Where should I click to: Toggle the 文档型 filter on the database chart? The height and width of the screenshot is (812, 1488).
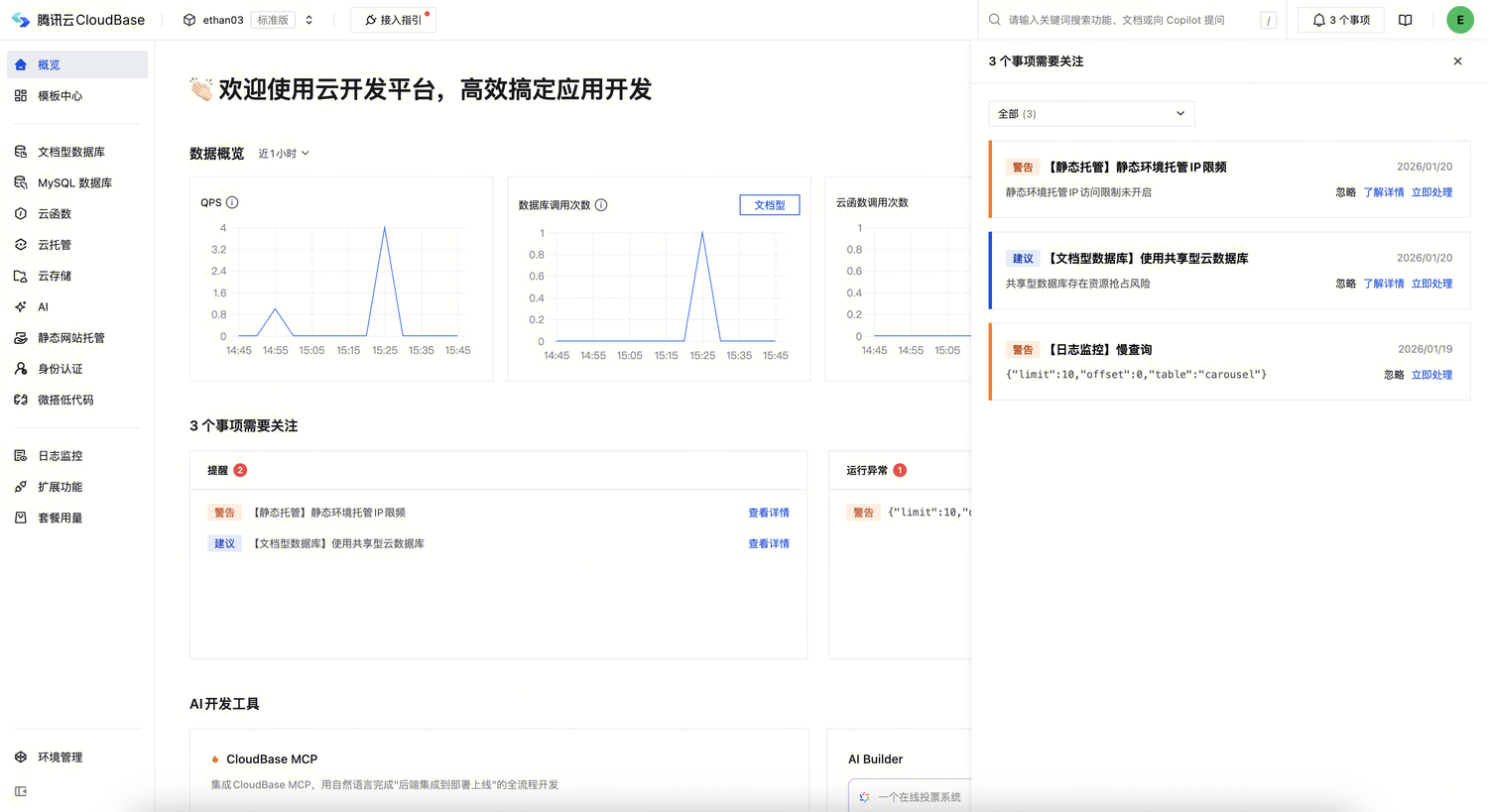(769, 204)
